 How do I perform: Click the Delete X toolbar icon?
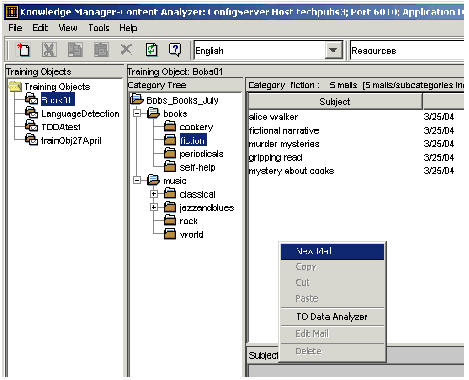click(126, 50)
